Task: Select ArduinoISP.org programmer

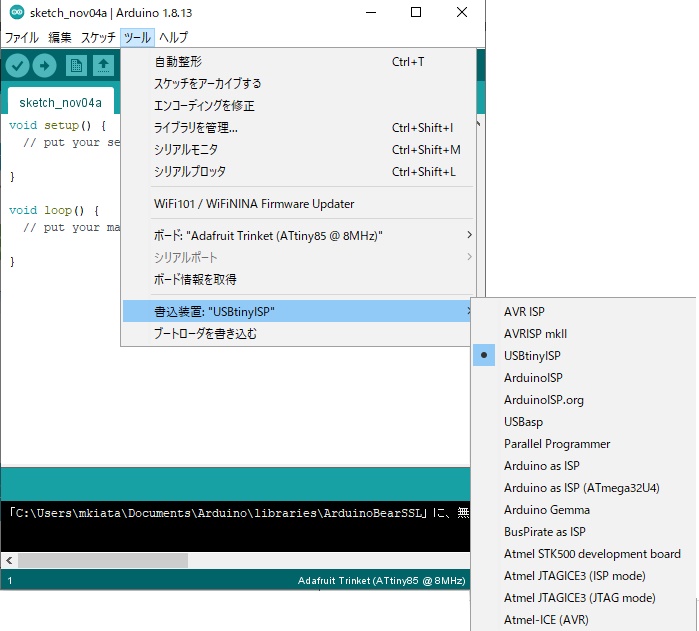Action: point(584,400)
